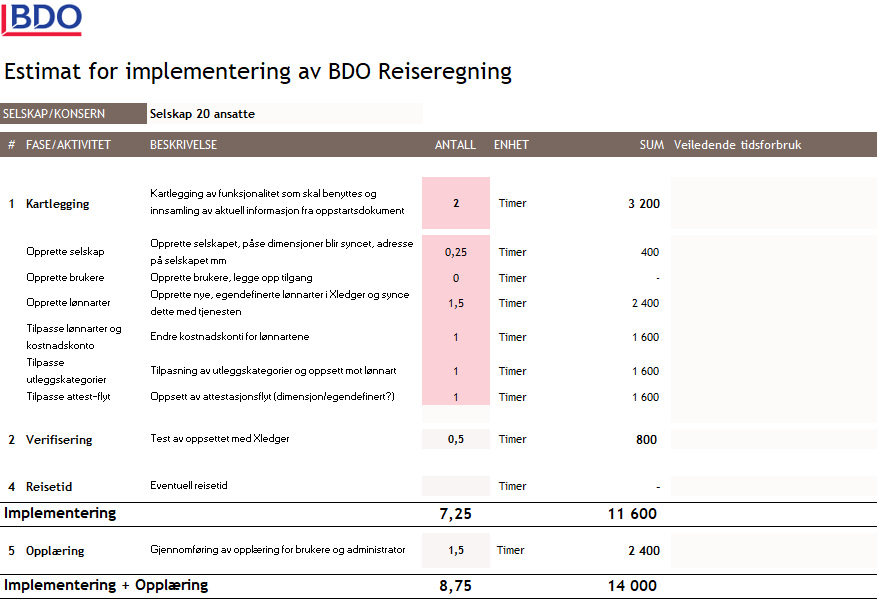This screenshot has height=601, width=878.
Task: Click the 'Eventuell reisetid' description
Action: coord(189,486)
